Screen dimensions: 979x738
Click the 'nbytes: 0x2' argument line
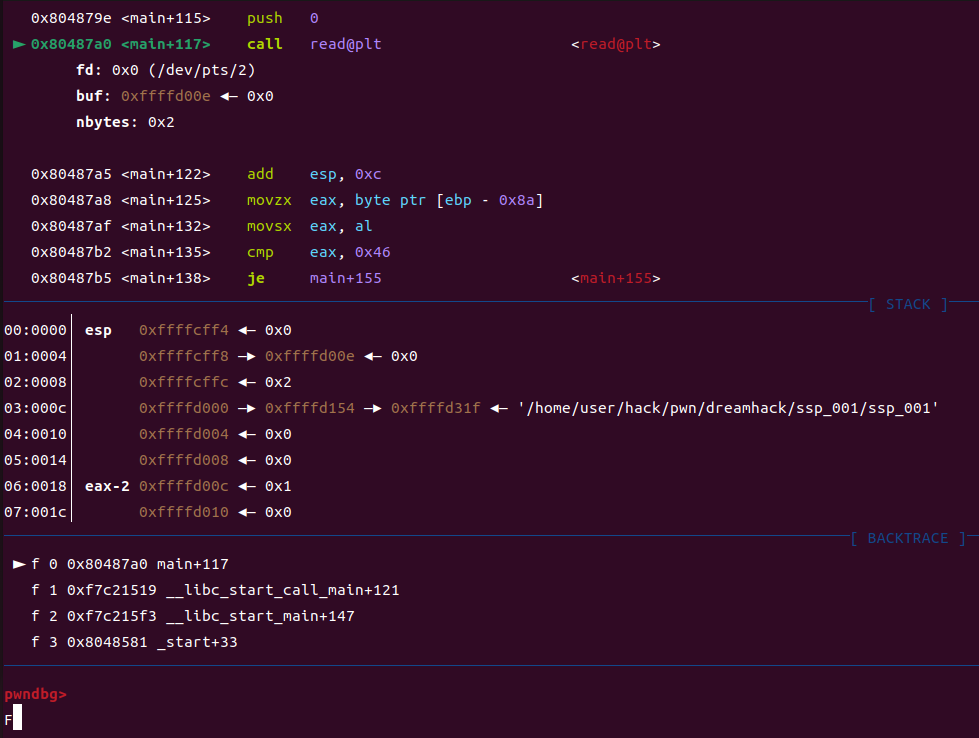point(125,122)
